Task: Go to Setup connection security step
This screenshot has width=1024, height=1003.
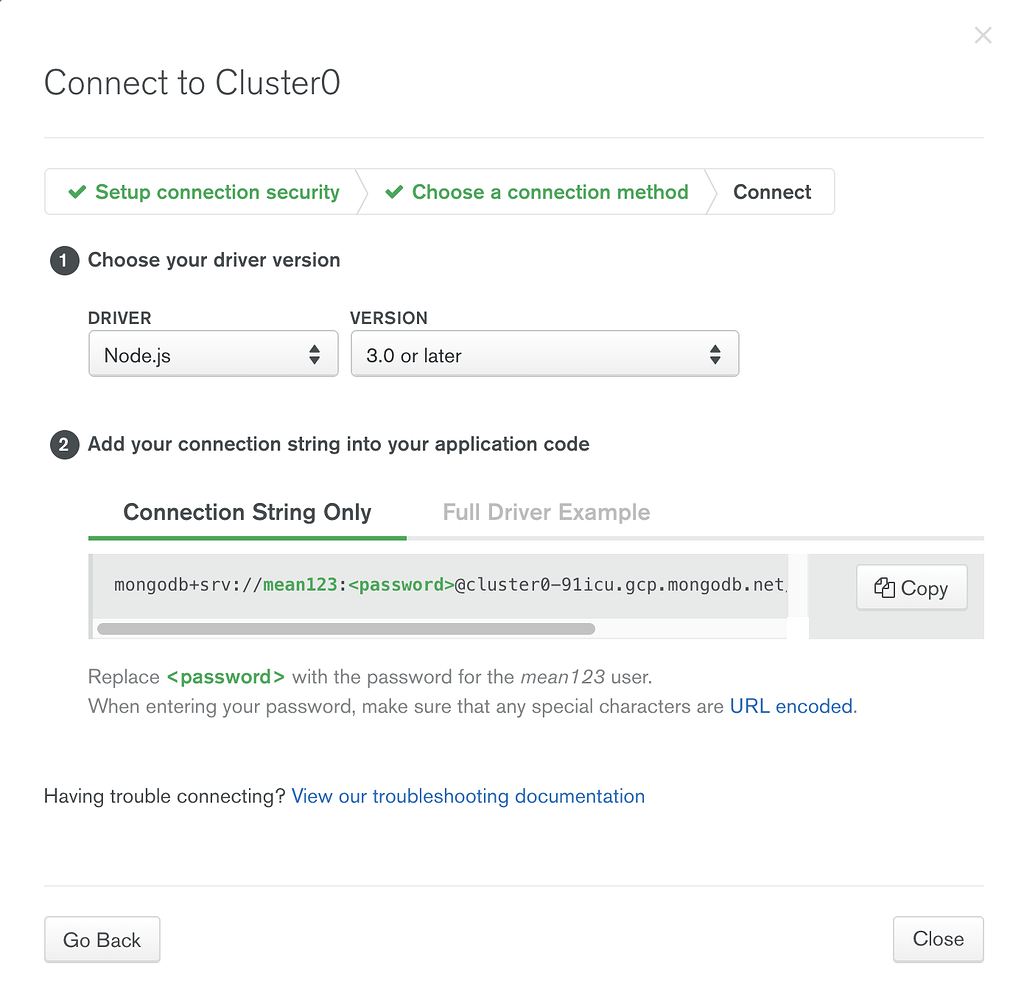Action: 217,192
